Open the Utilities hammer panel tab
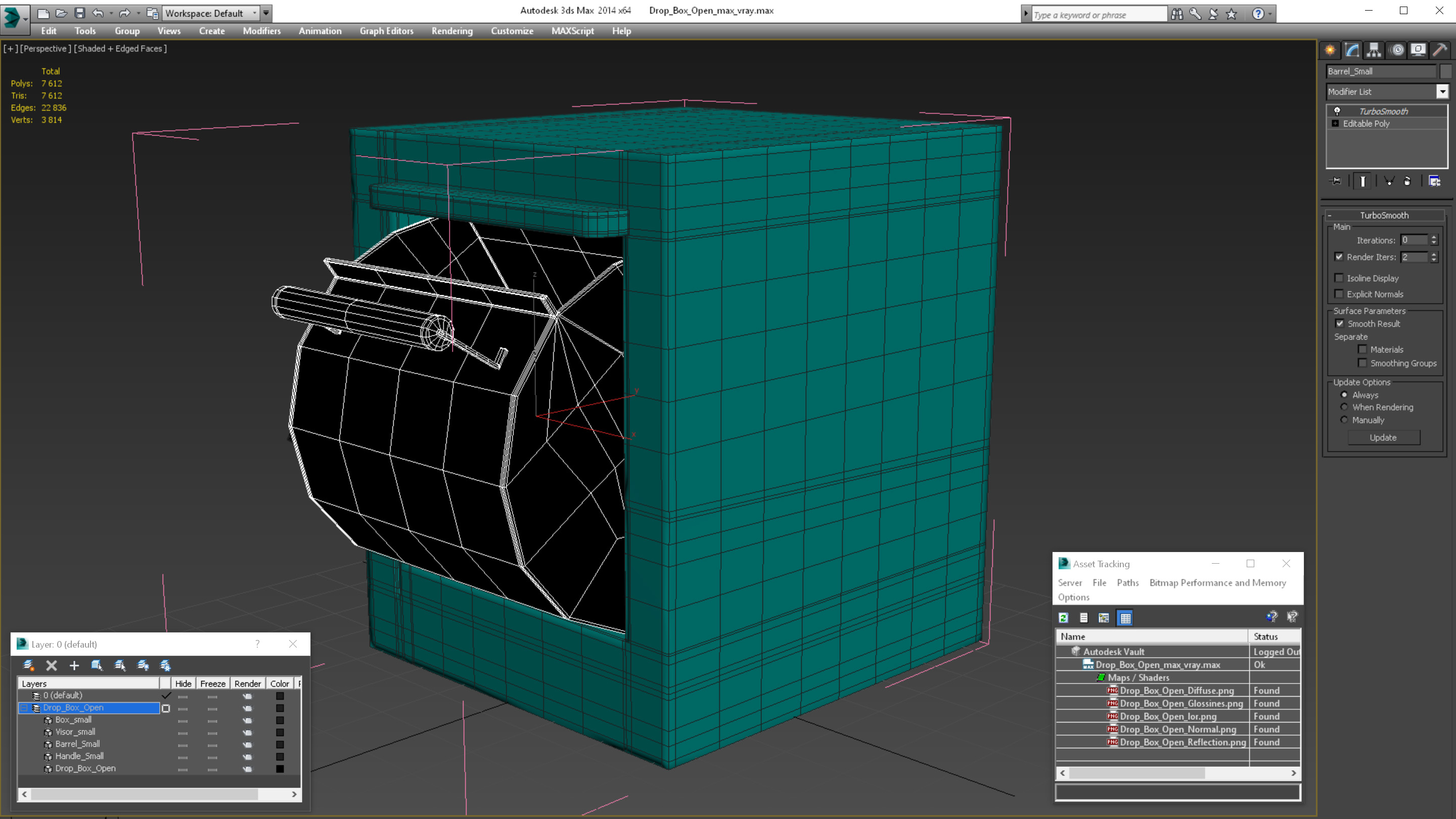The image size is (1456, 819). pyautogui.click(x=1440, y=51)
